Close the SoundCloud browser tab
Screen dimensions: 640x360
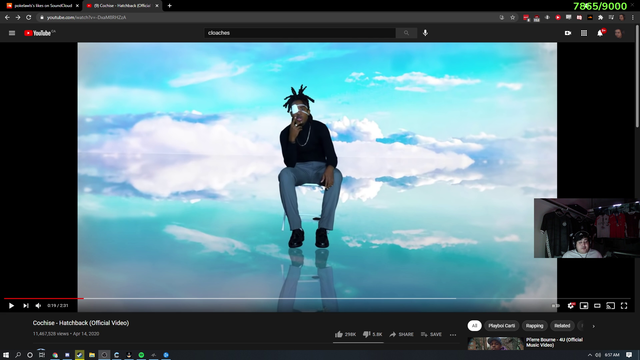77,6
